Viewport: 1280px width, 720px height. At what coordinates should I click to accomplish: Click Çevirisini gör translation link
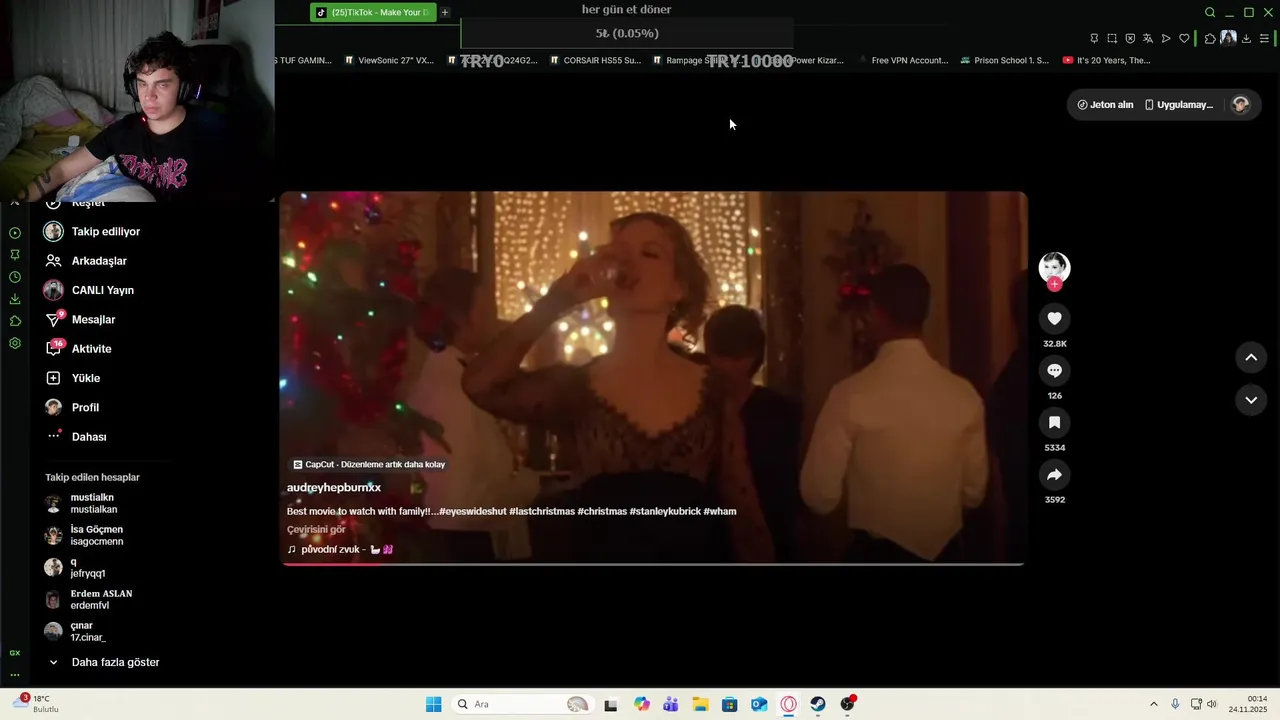[x=316, y=529]
